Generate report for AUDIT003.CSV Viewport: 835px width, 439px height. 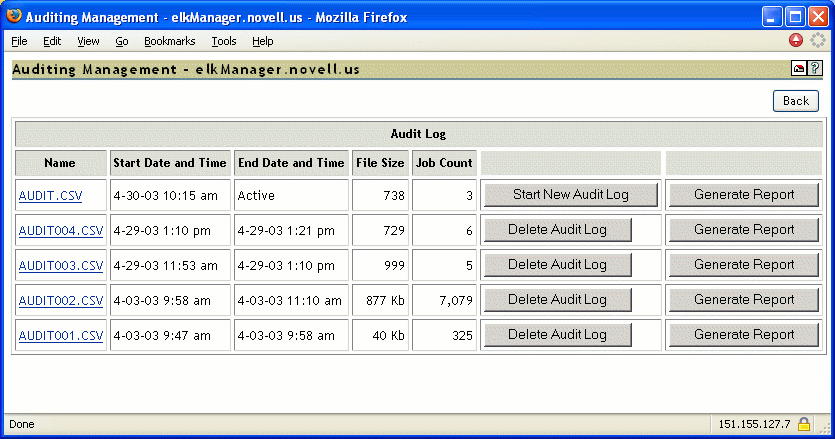[744, 265]
